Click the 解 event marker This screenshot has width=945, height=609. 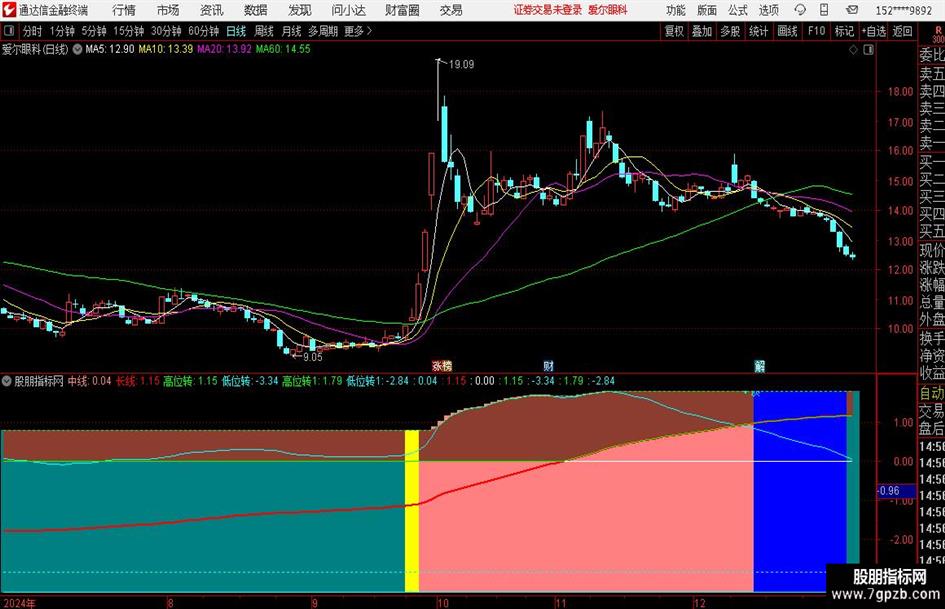pyautogui.click(x=759, y=366)
